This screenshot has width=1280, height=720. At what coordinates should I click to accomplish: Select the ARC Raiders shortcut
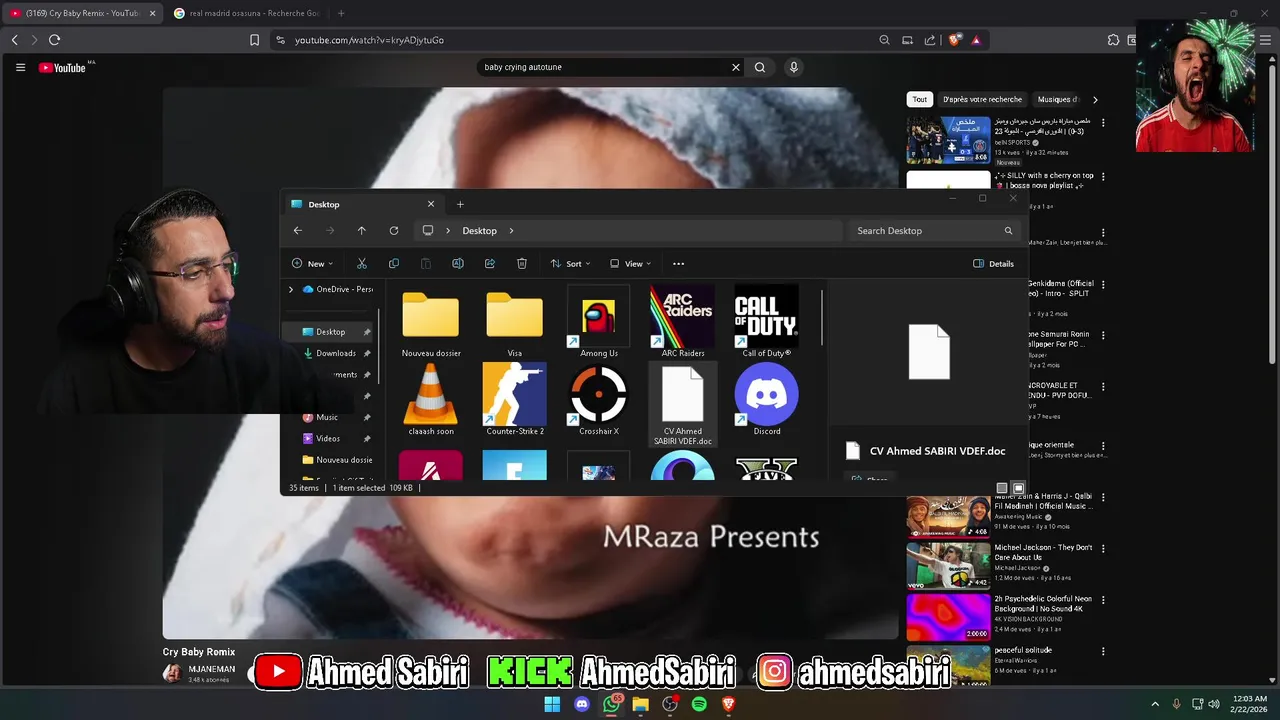[x=682, y=322]
